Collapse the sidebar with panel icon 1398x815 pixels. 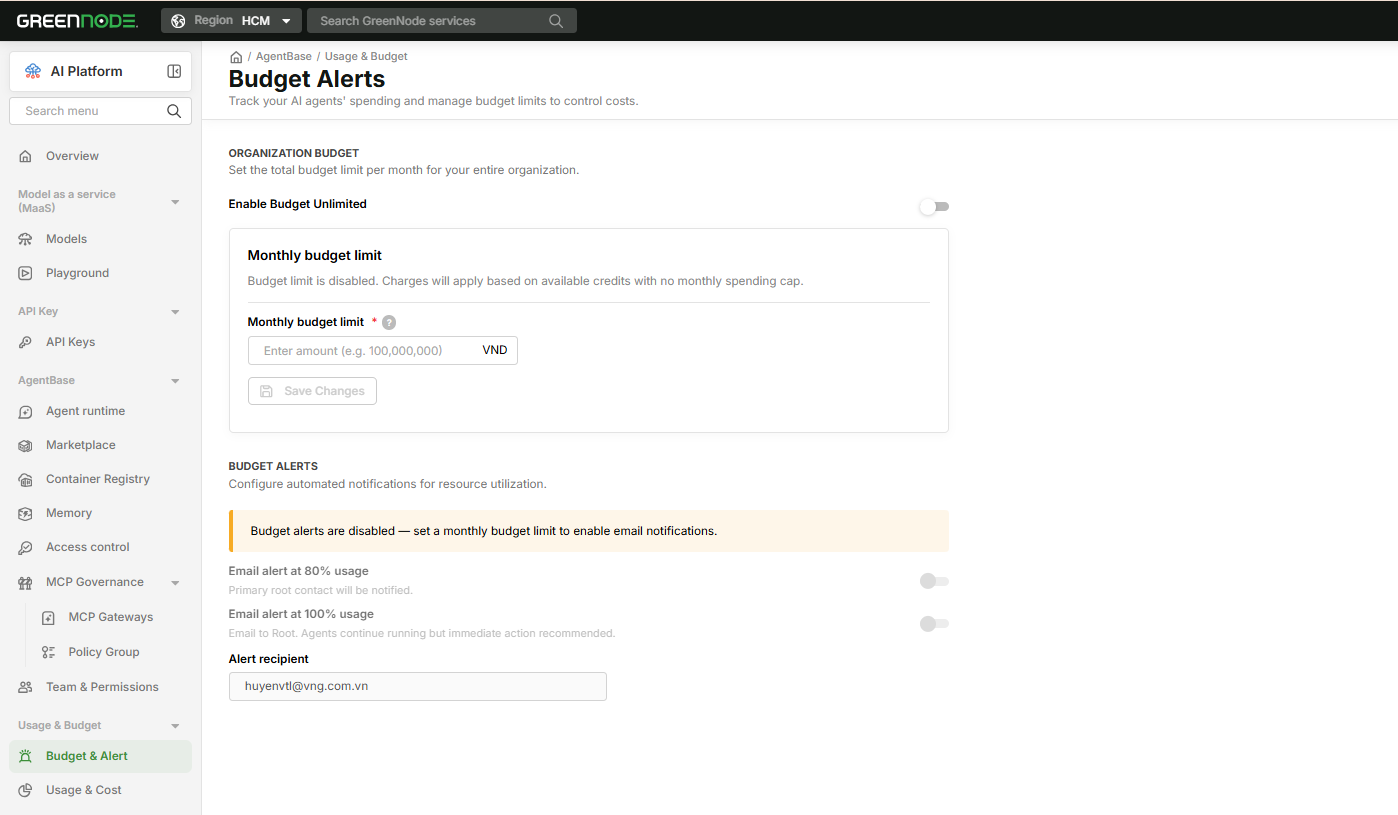pos(174,71)
